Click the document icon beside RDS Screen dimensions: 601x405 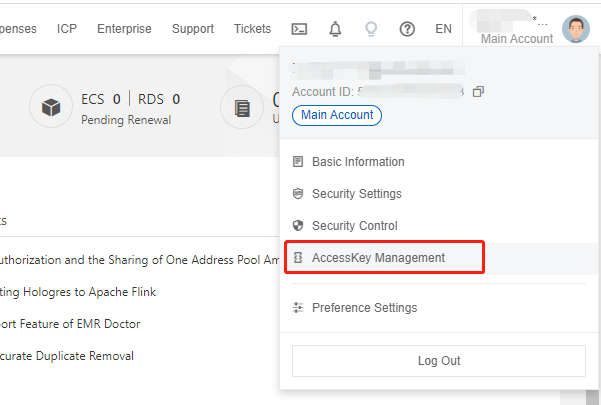tap(242, 108)
